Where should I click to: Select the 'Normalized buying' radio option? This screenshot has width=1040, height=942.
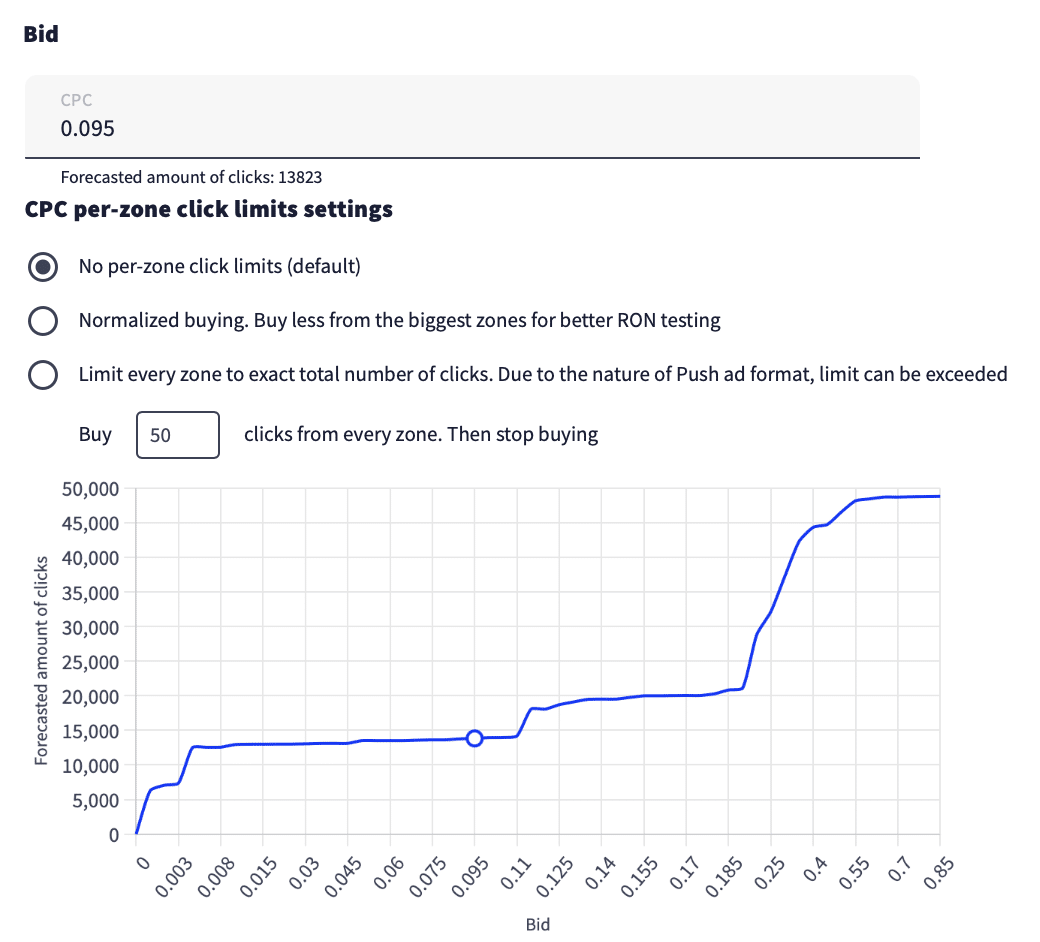(x=42, y=321)
